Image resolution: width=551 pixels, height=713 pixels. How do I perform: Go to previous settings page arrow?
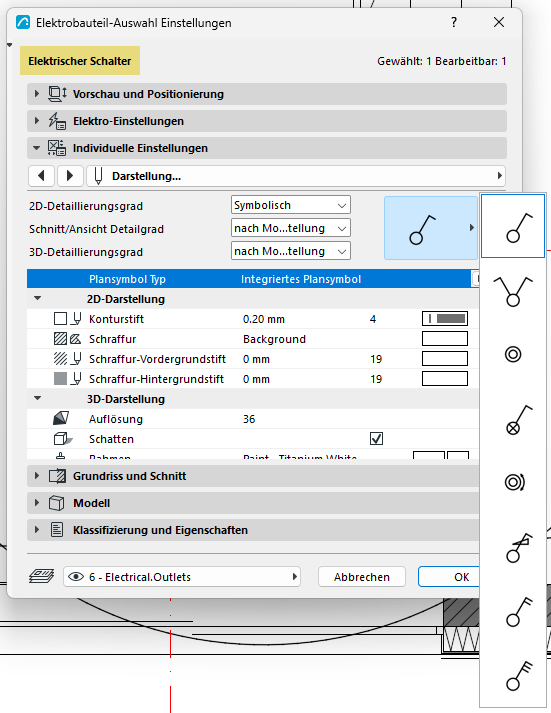coord(41,176)
